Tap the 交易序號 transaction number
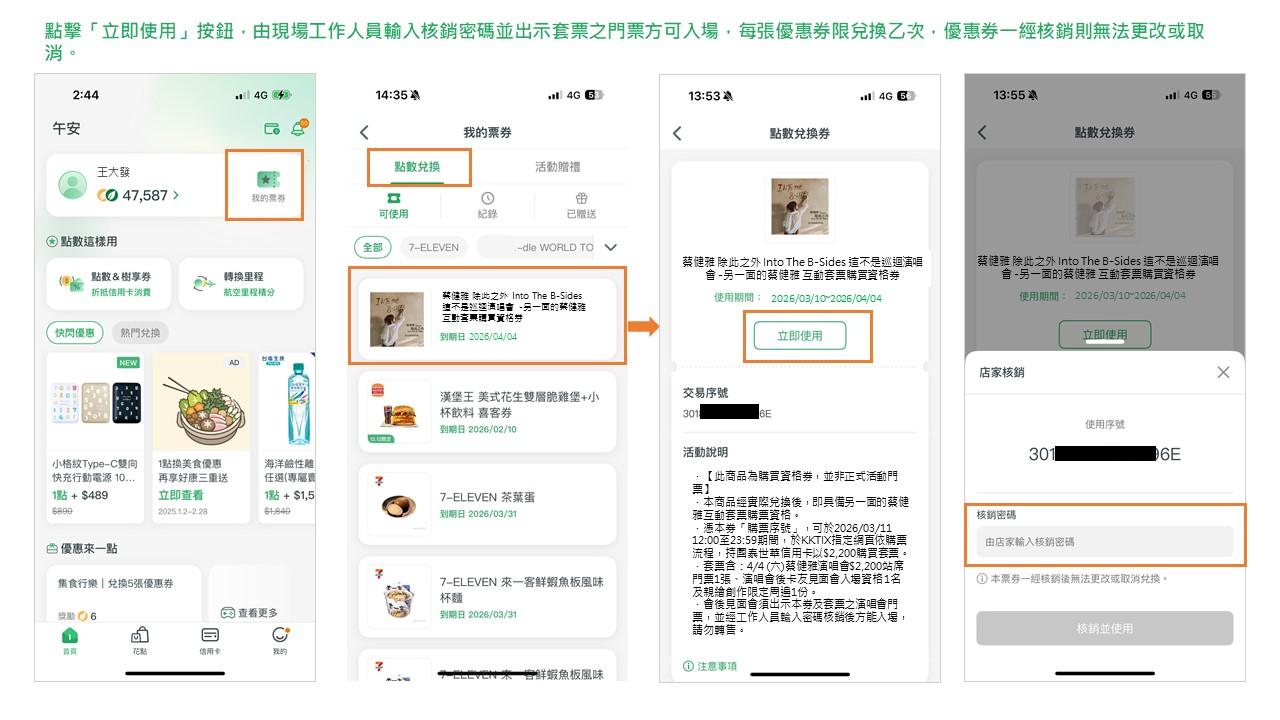This screenshot has height=720, width=1280. tap(727, 413)
